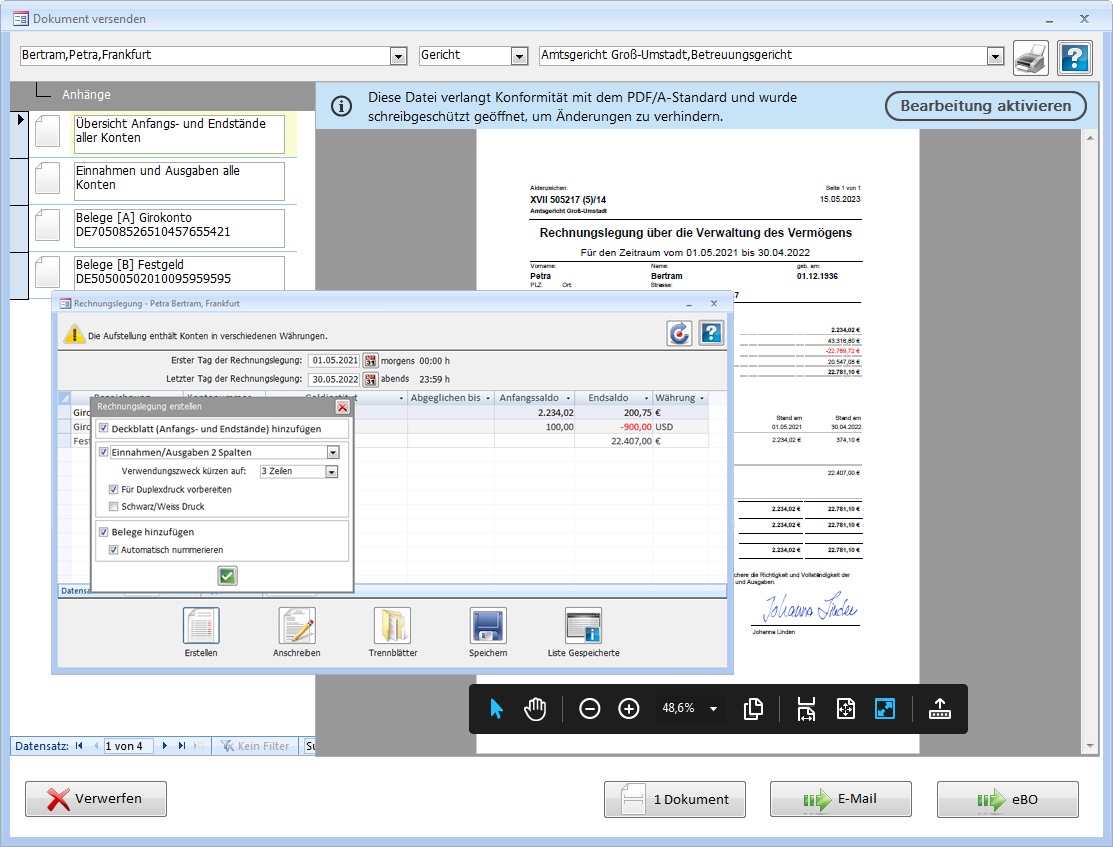Zoom in on the PDF preview

tap(628, 709)
